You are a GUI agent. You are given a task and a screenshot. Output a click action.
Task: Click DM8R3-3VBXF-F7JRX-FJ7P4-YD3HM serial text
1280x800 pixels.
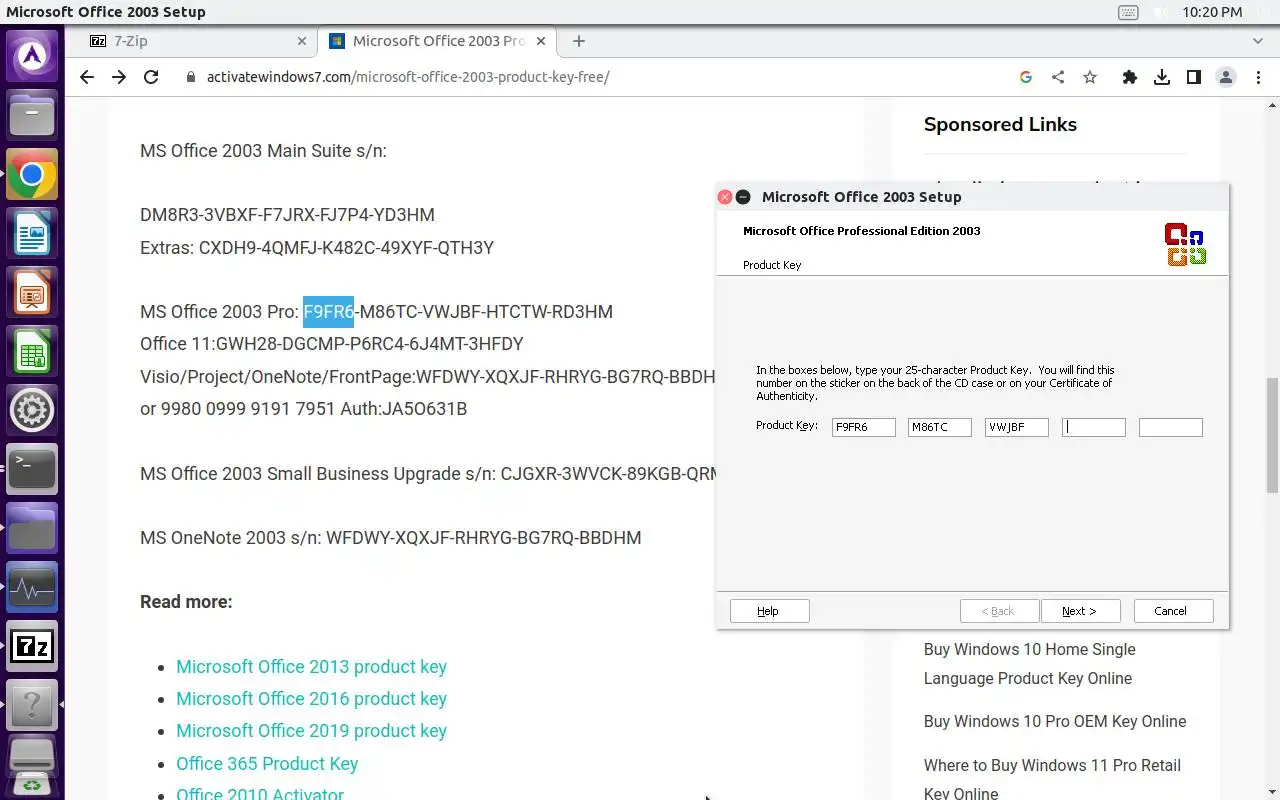coord(287,215)
